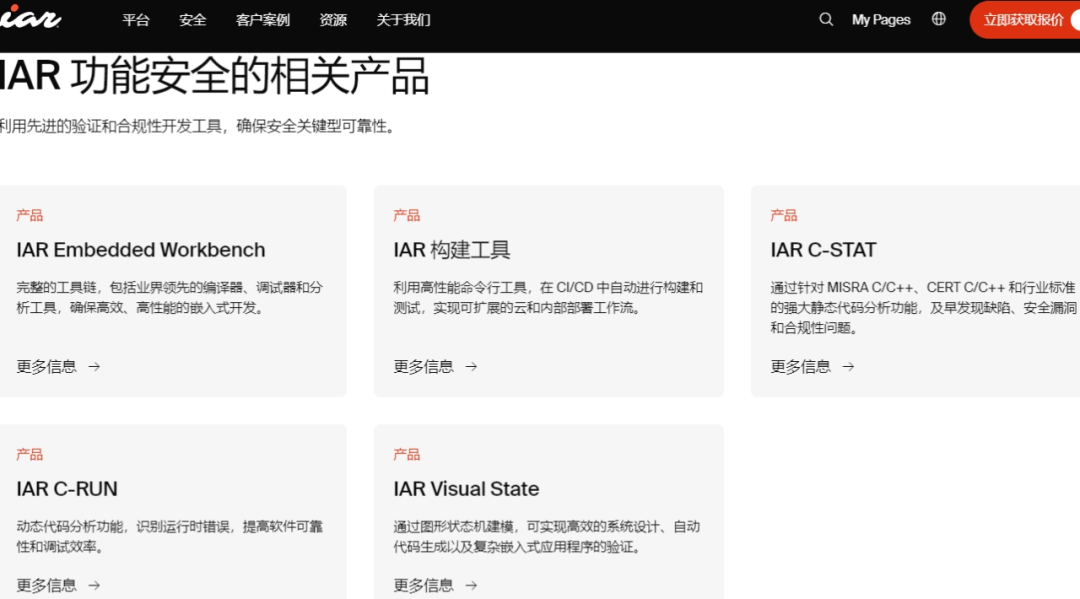Open 更多信息 for IAR C-STAT
The width and height of the screenshot is (1080, 599).
point(812,367)
